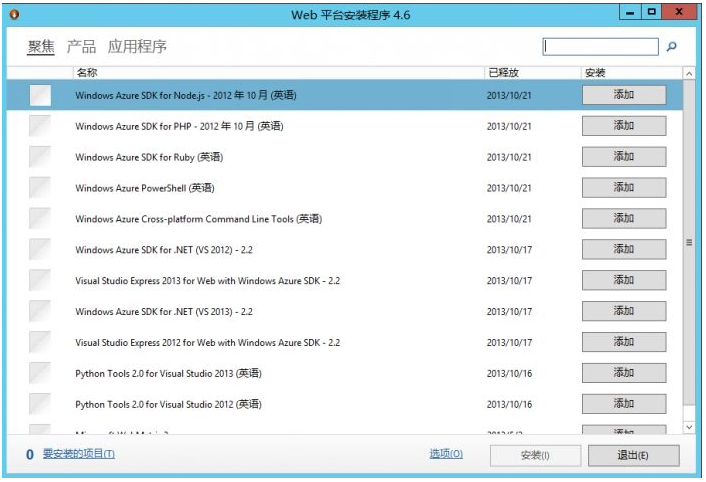Click icon for Windows Azure PowerShell
Viewport: 706px width, 482px height.
[40, 188]
